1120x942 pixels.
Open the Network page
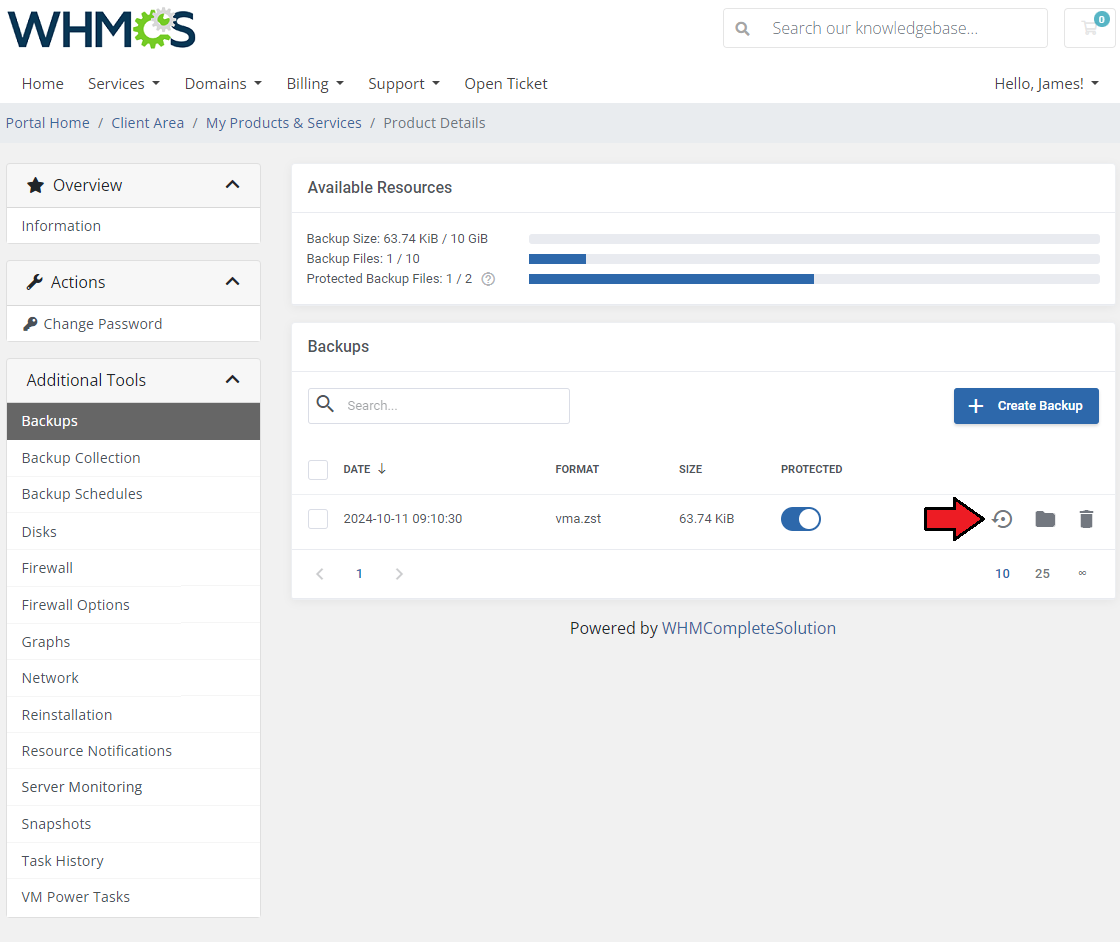click(134, 678)
